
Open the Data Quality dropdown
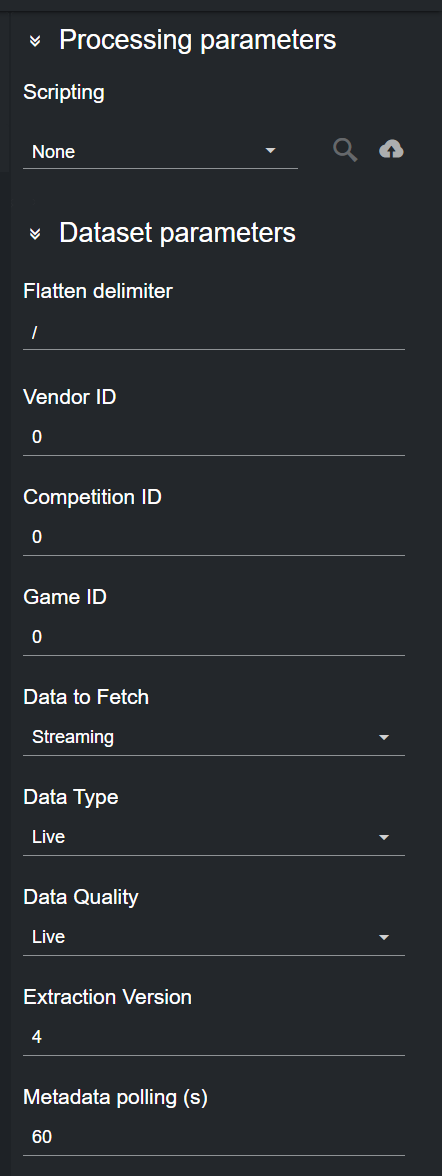[214, 937]
